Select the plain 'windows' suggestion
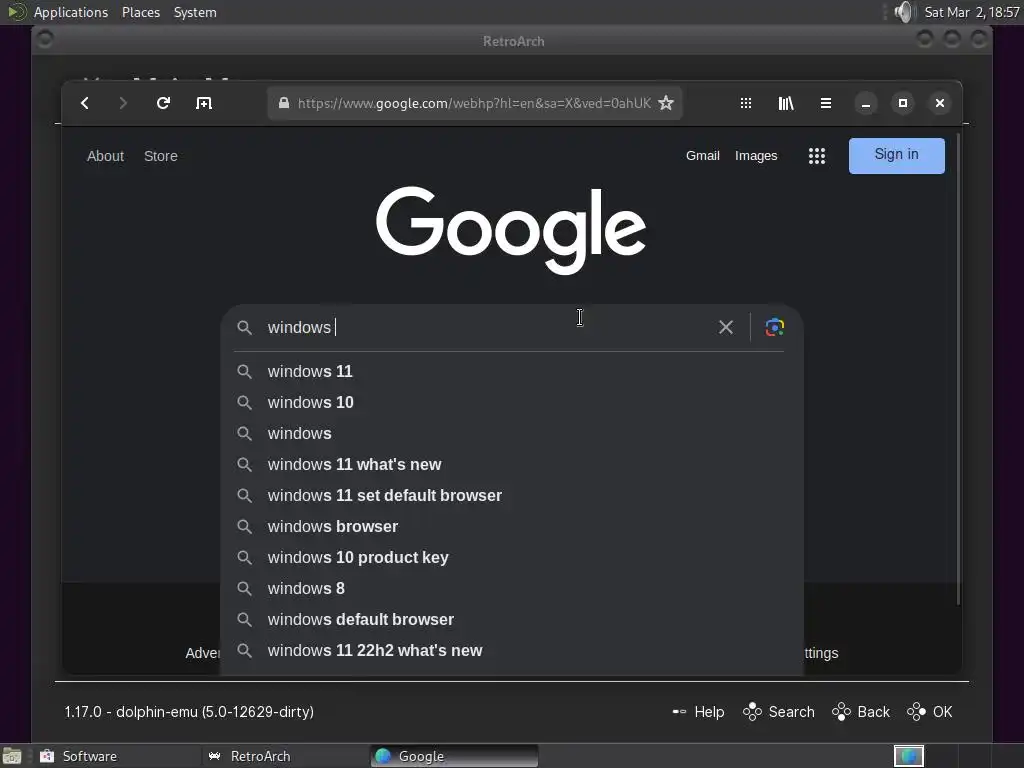This screenshot has width=1024, height=768. pos(512,434)
